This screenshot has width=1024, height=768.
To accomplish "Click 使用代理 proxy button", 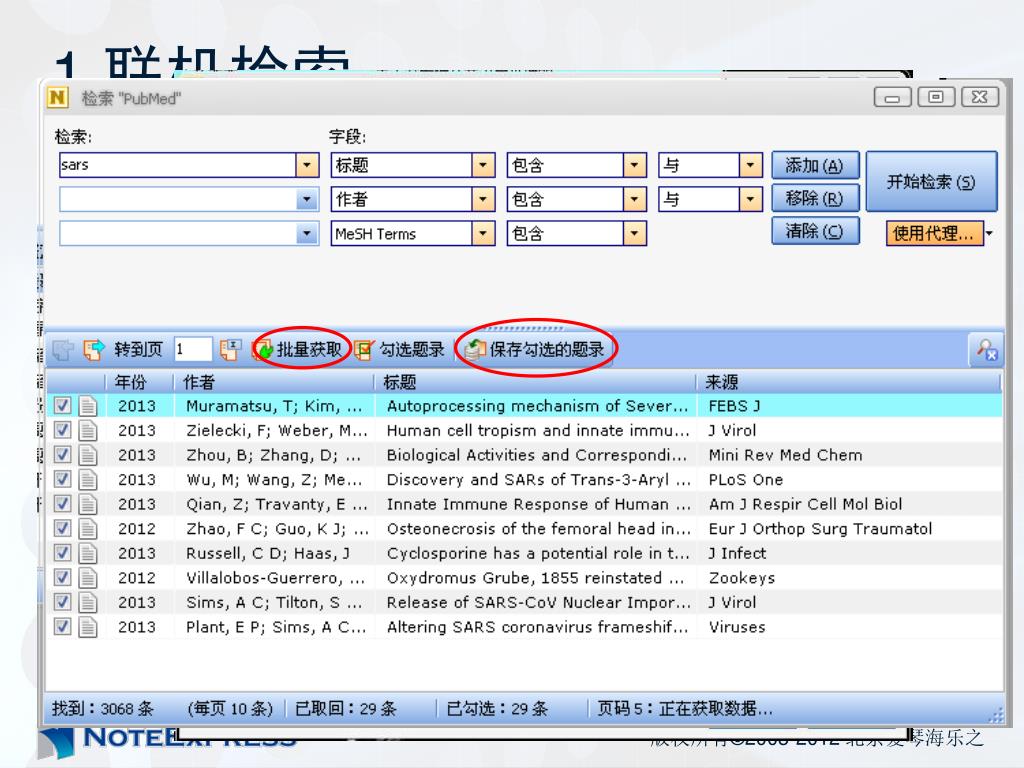I will tap(935, 233).
